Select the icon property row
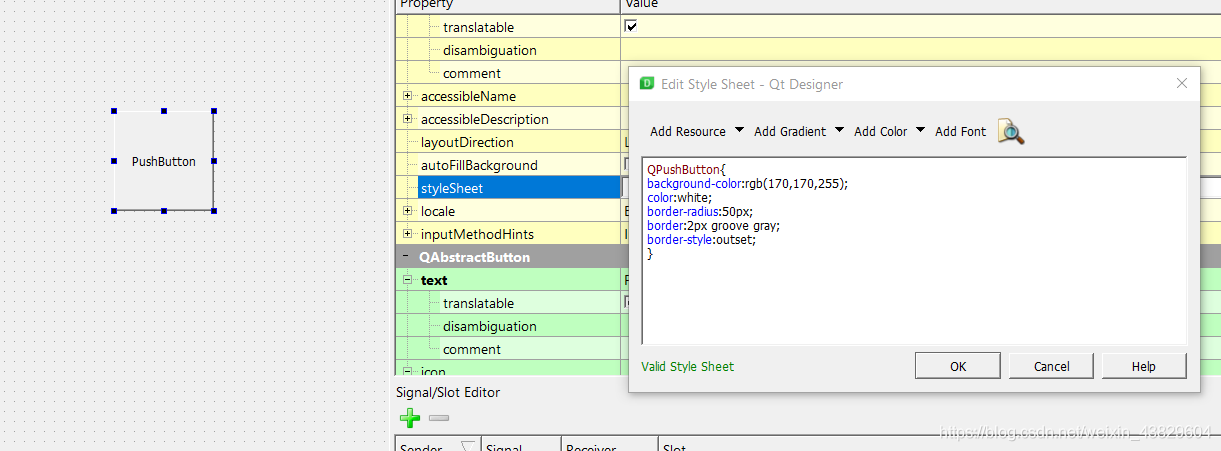1221x451 pixels. pyautogui.click(x=508, y=372)
